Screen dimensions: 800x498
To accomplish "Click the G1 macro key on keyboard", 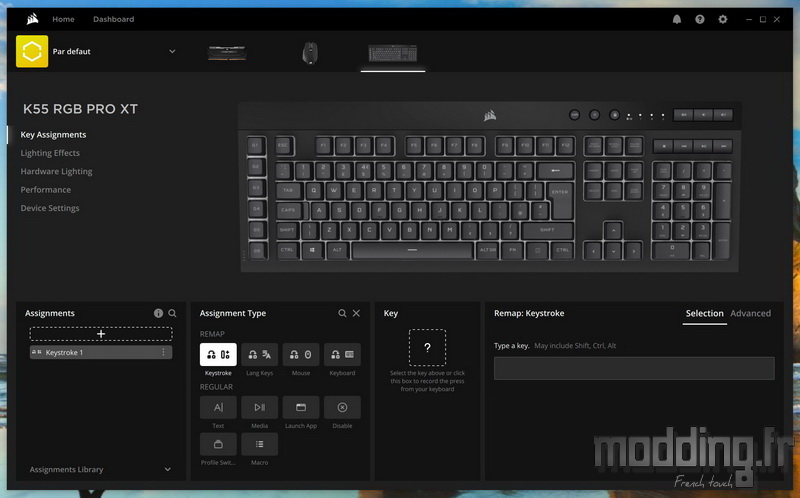I will [256, 145].
